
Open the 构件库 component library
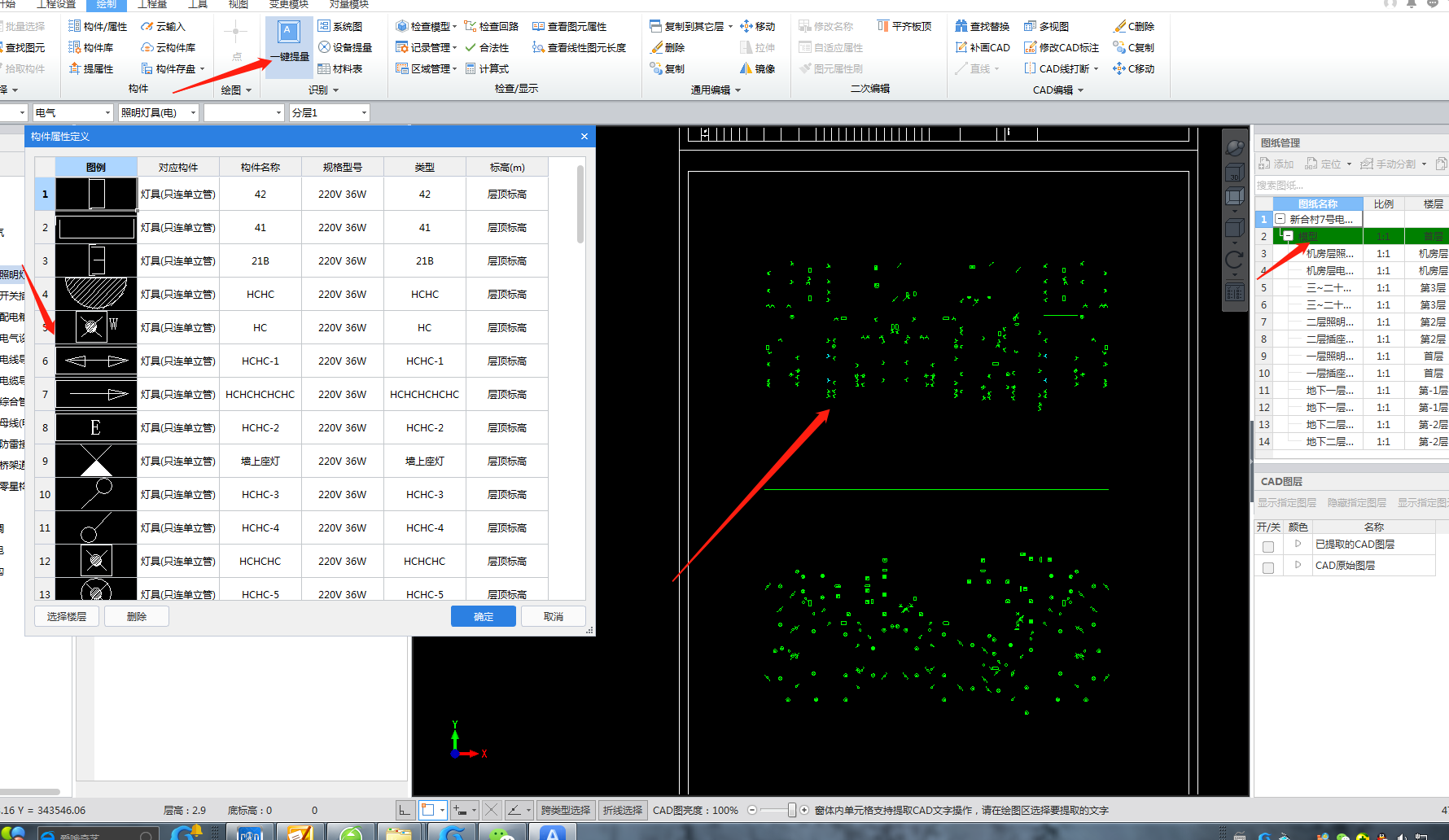tap(91, 47)
